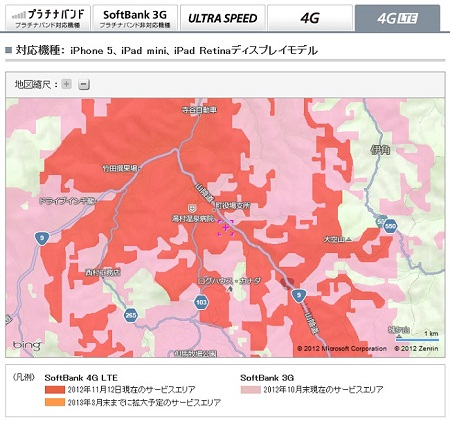The width and height of the screenshot is (450, 421).
Task: Click the Route 265 hexagon road marker
Action: point(130,315)
